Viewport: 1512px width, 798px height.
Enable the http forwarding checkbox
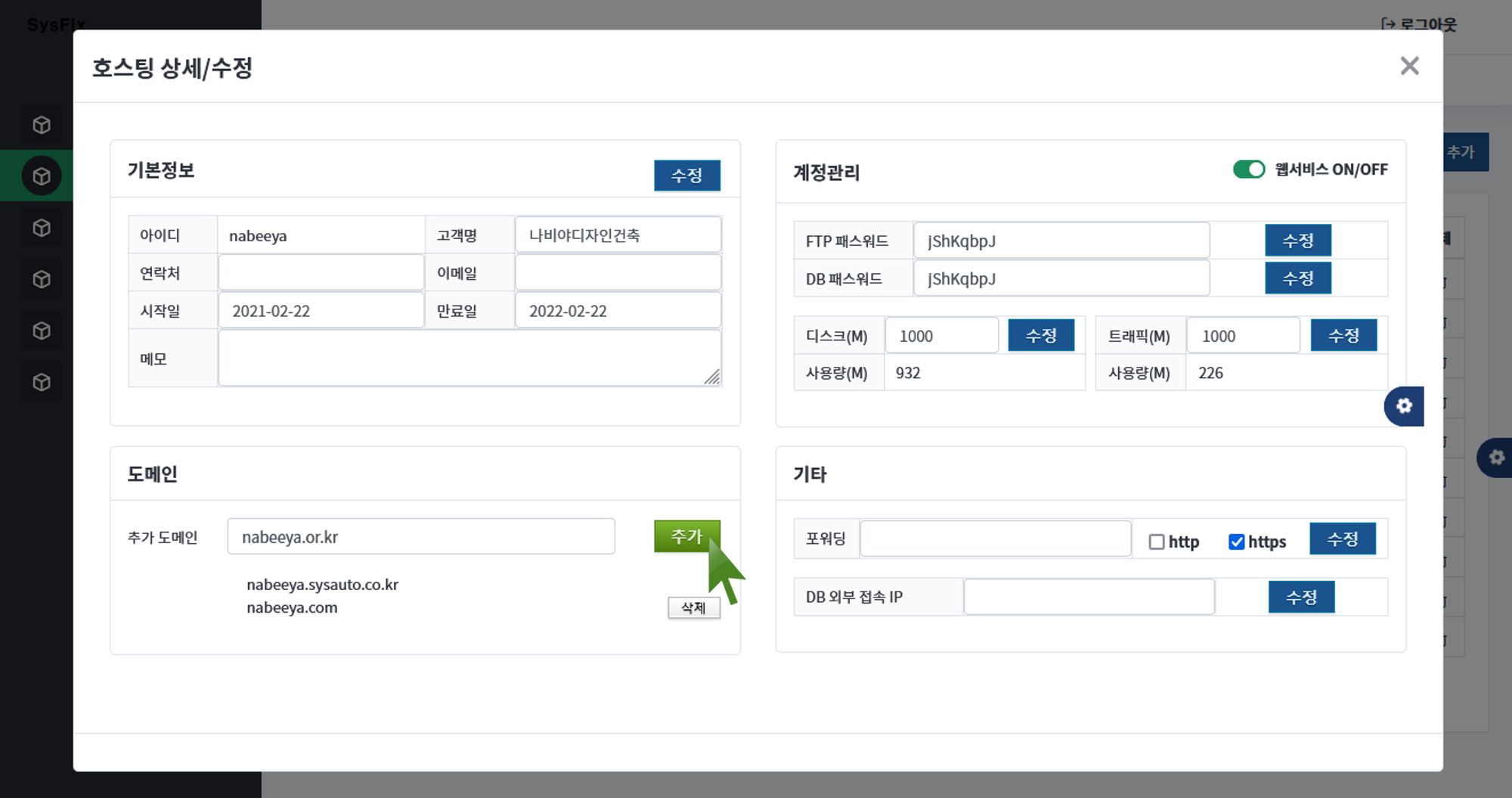click(1156, 542)
